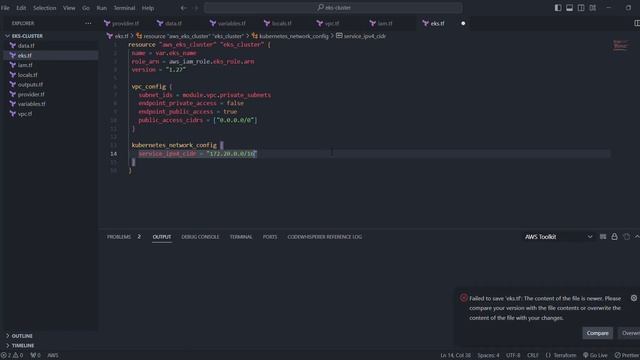Open the Ports panel tab

coord(270,237)
